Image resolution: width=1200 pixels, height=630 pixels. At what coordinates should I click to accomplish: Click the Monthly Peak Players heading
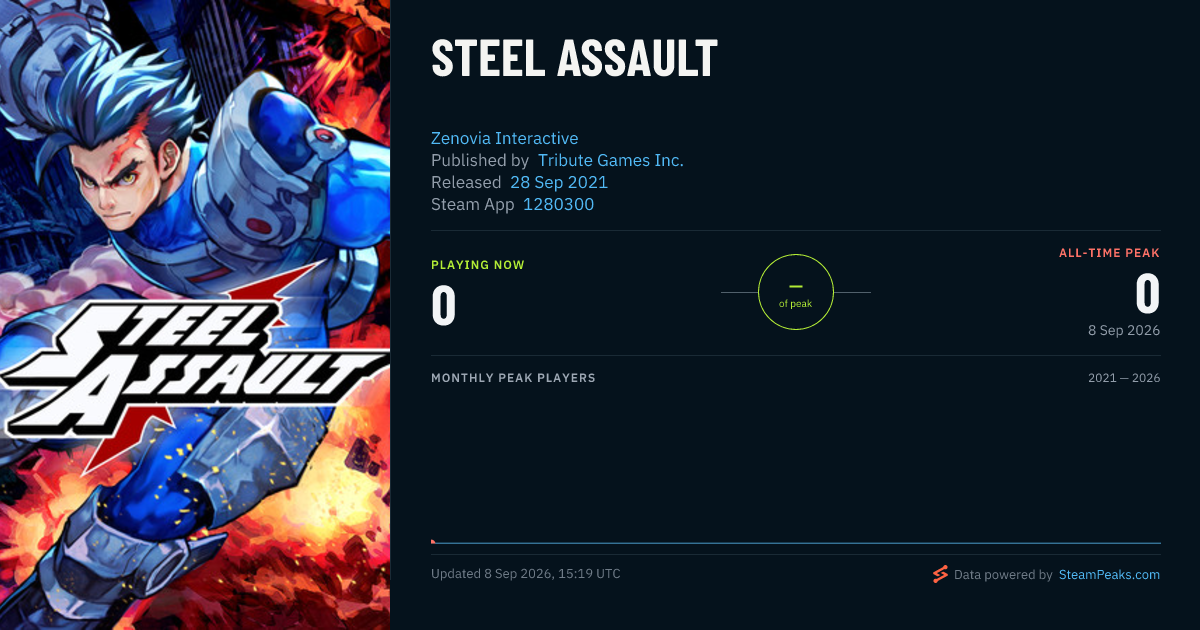513,378
